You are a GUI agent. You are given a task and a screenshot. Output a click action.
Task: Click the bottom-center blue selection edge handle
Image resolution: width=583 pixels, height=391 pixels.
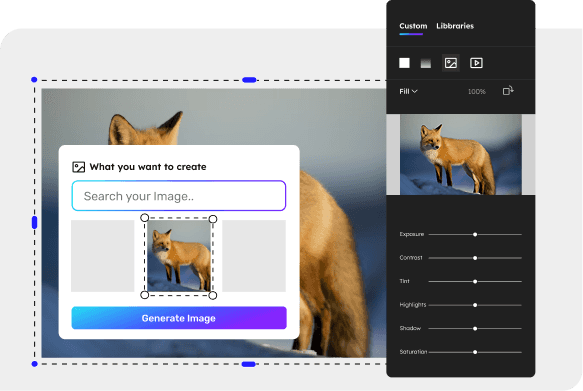(x=248, y=364)
